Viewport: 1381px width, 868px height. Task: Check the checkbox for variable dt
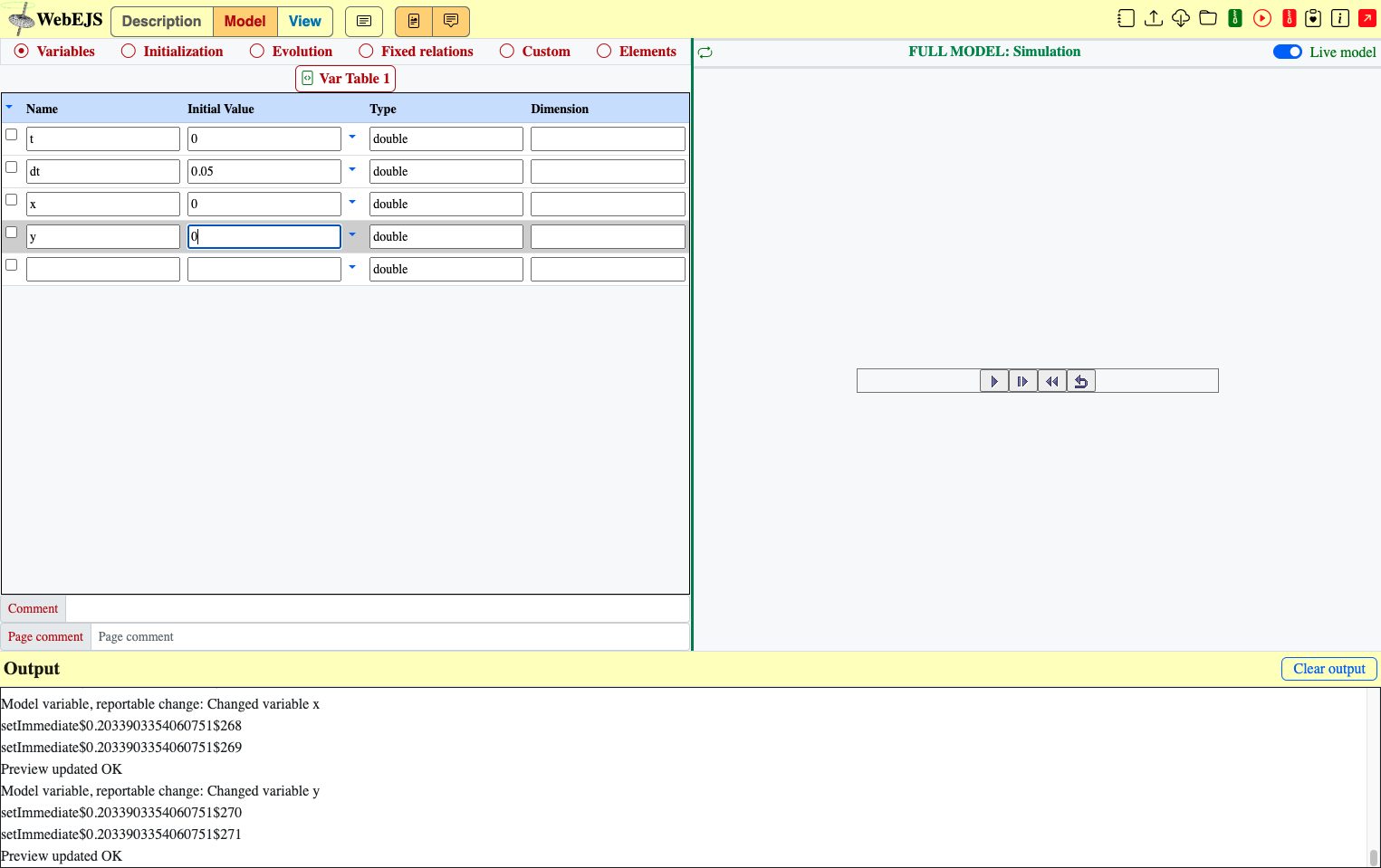click(12, 167)
